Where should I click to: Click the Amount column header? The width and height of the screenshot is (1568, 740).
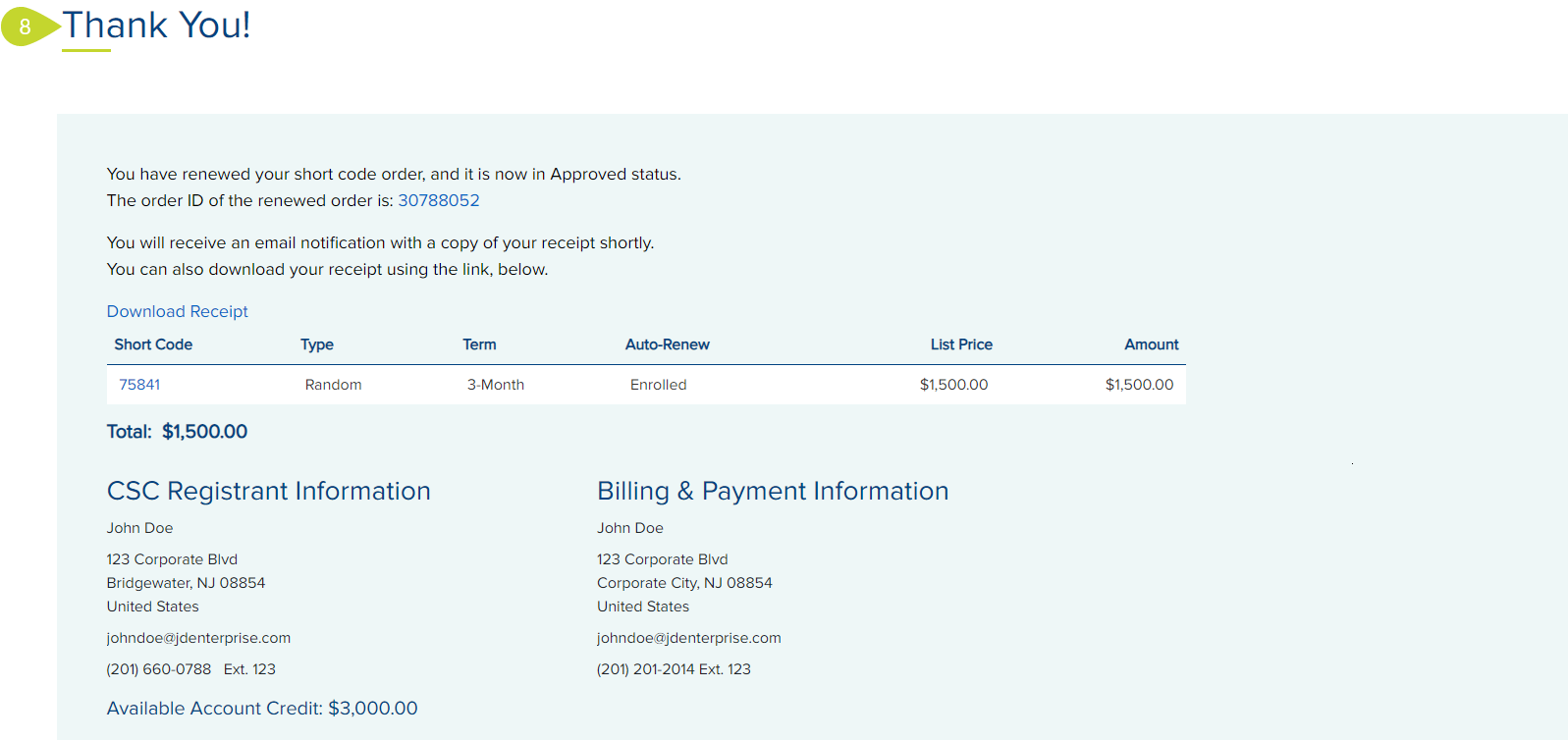point(1151,344)
